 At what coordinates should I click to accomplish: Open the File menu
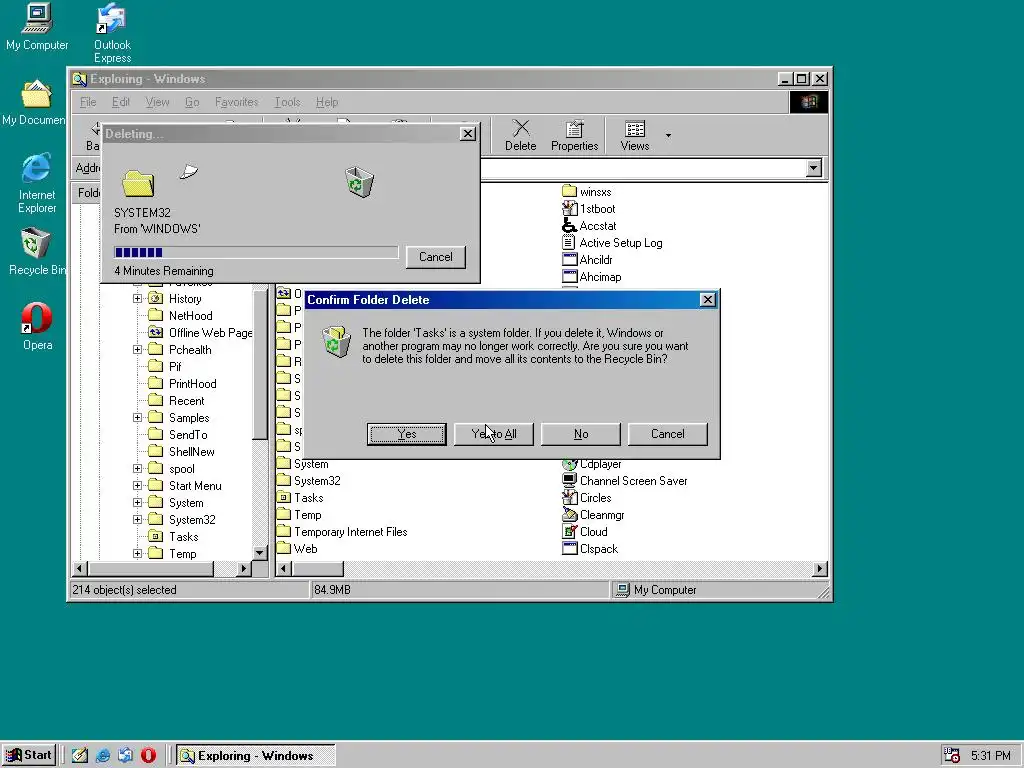[88, 102]
